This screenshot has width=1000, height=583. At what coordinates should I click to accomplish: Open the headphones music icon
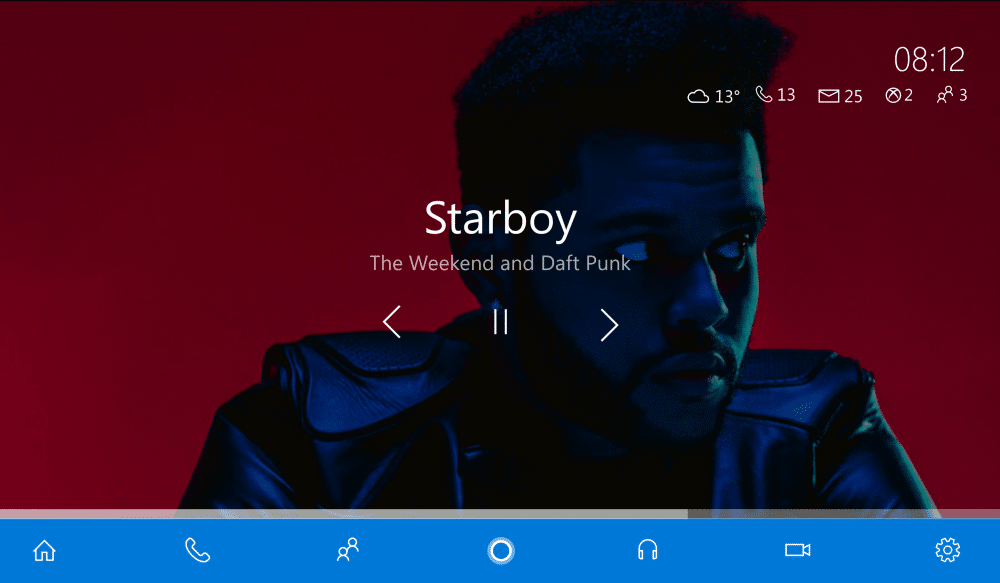[647, 550]
